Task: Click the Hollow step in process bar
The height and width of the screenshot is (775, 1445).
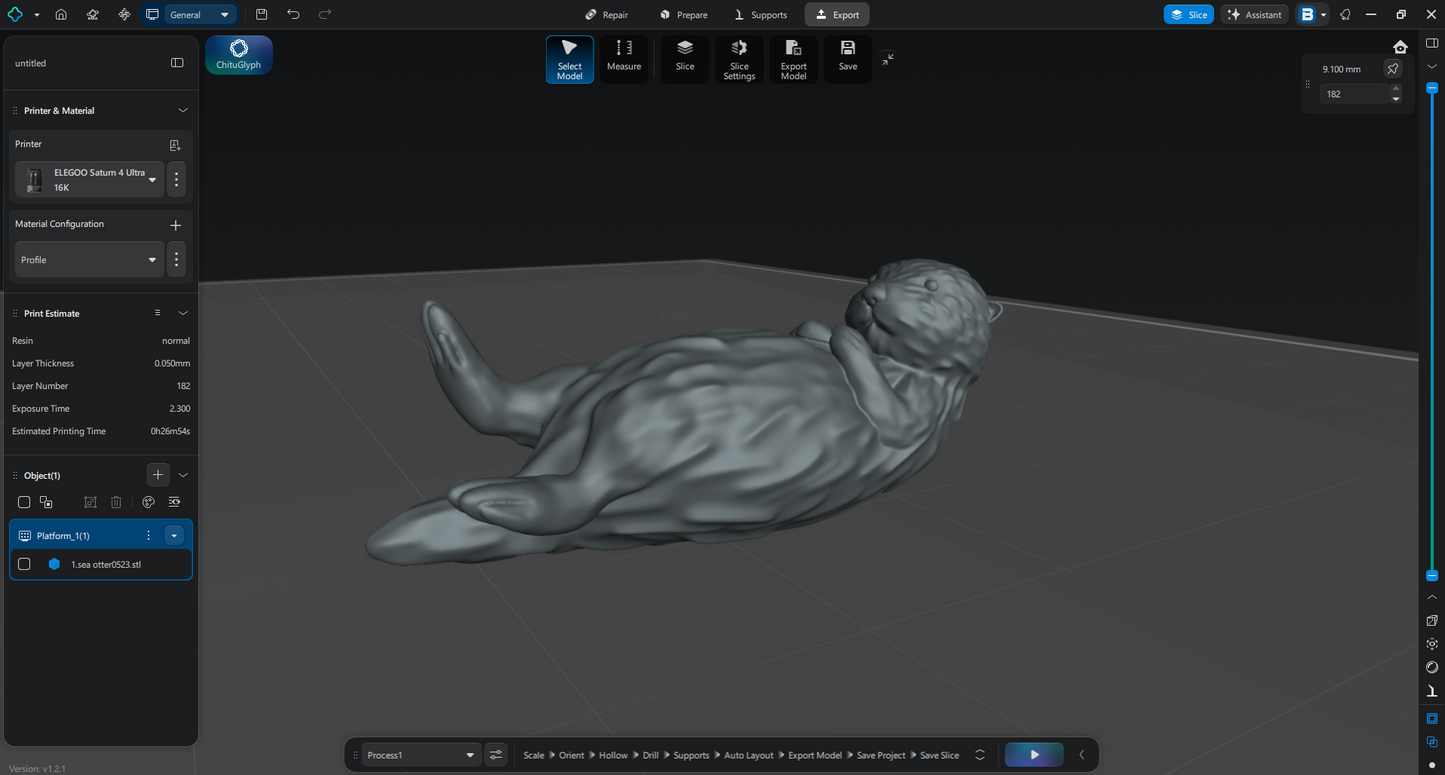Action: click(x=613, y=755)
